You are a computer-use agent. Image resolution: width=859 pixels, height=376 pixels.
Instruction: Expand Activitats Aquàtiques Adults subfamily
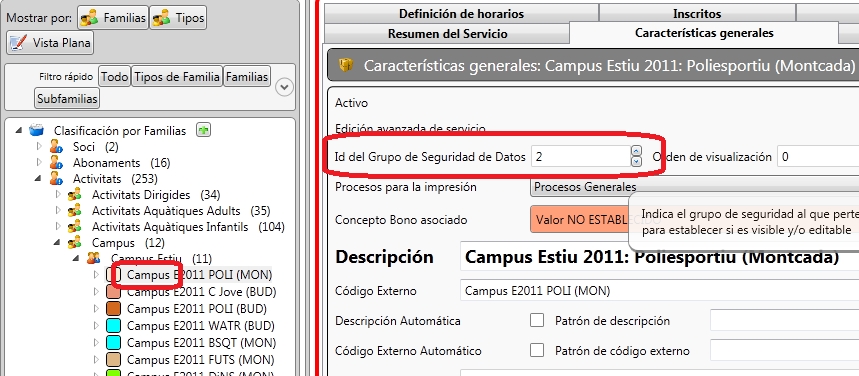click(59, 211)
